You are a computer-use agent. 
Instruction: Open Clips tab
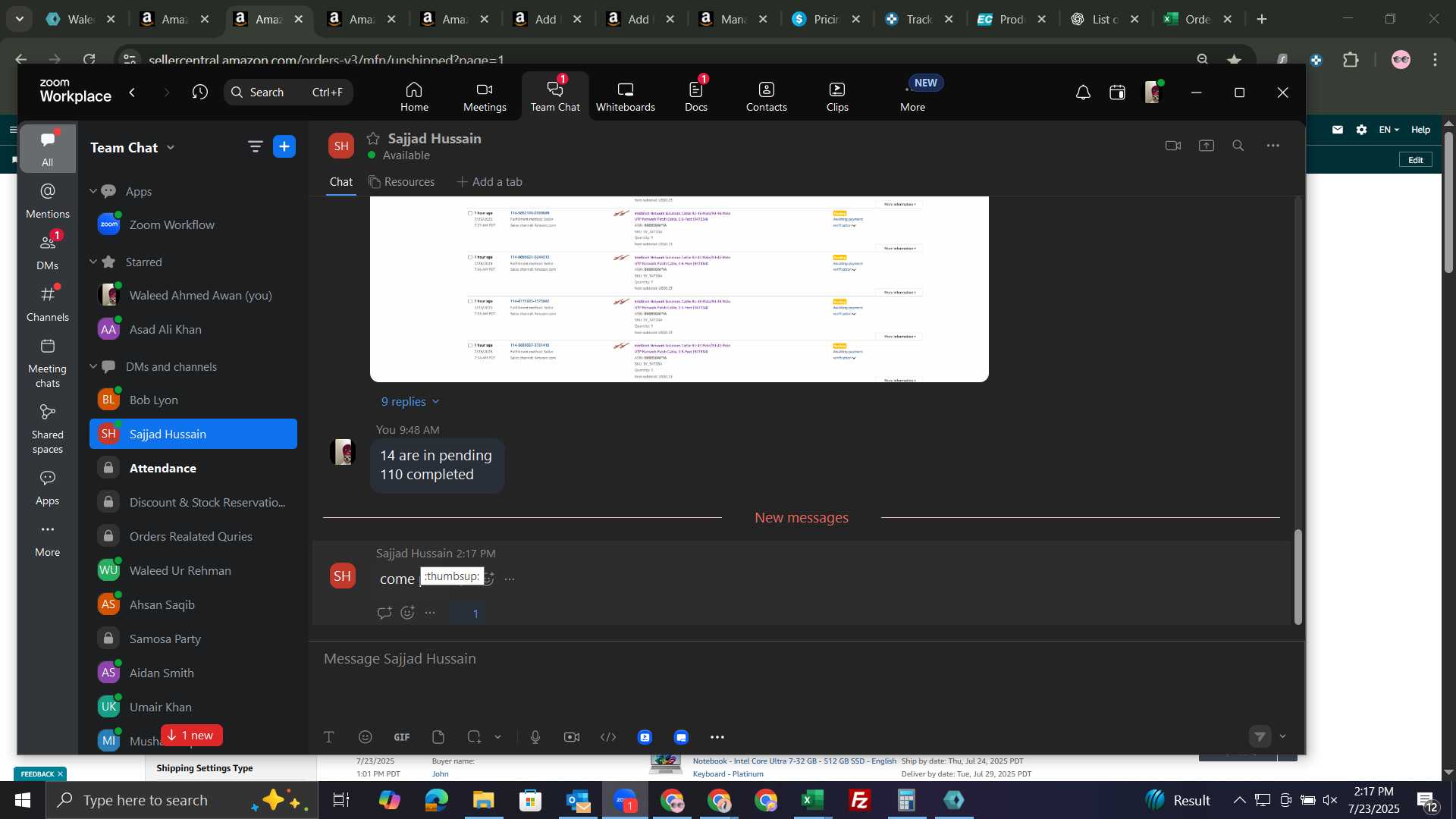(x=837, y=96)
